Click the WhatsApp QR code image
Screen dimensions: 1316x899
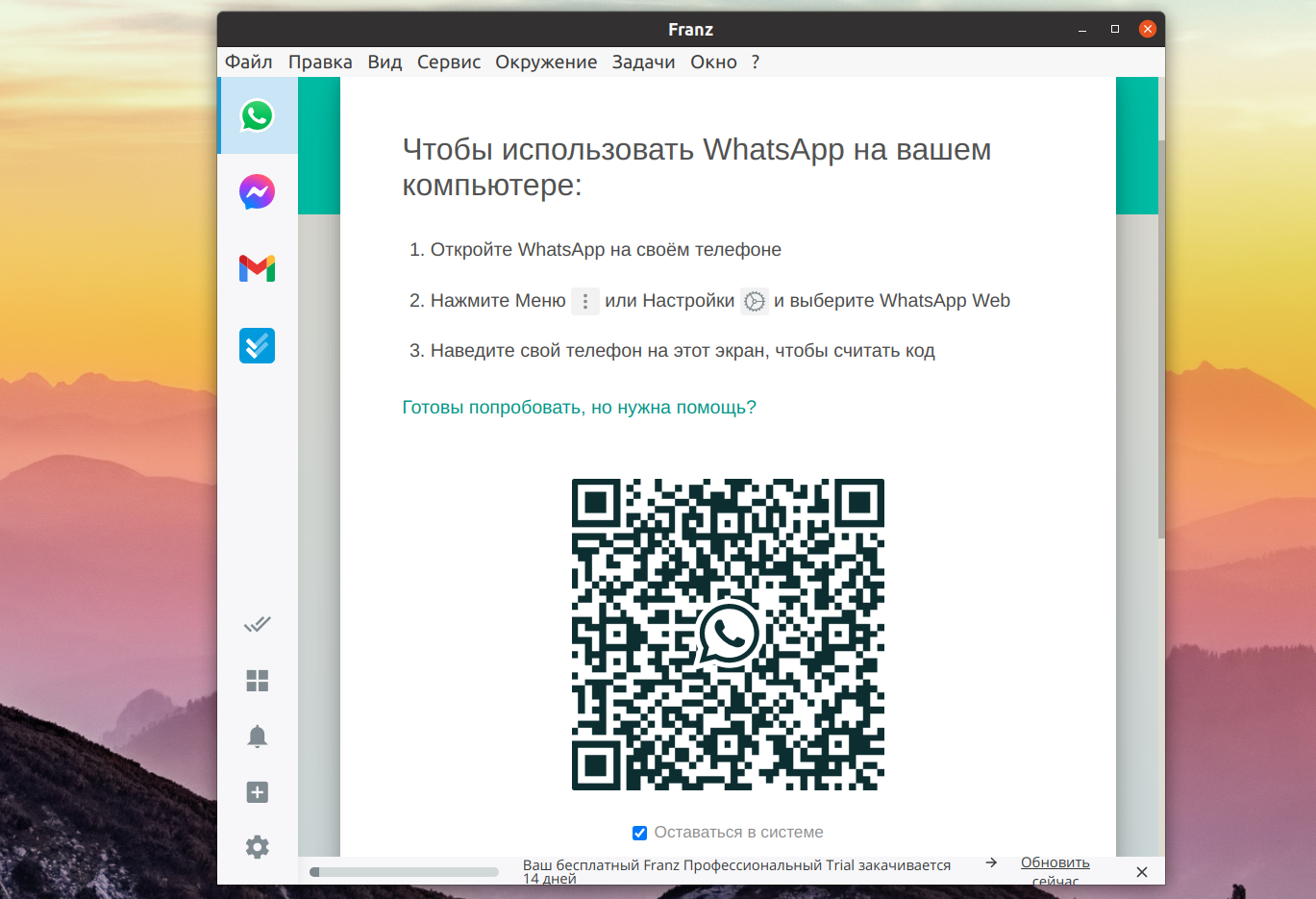click(728, 635)
